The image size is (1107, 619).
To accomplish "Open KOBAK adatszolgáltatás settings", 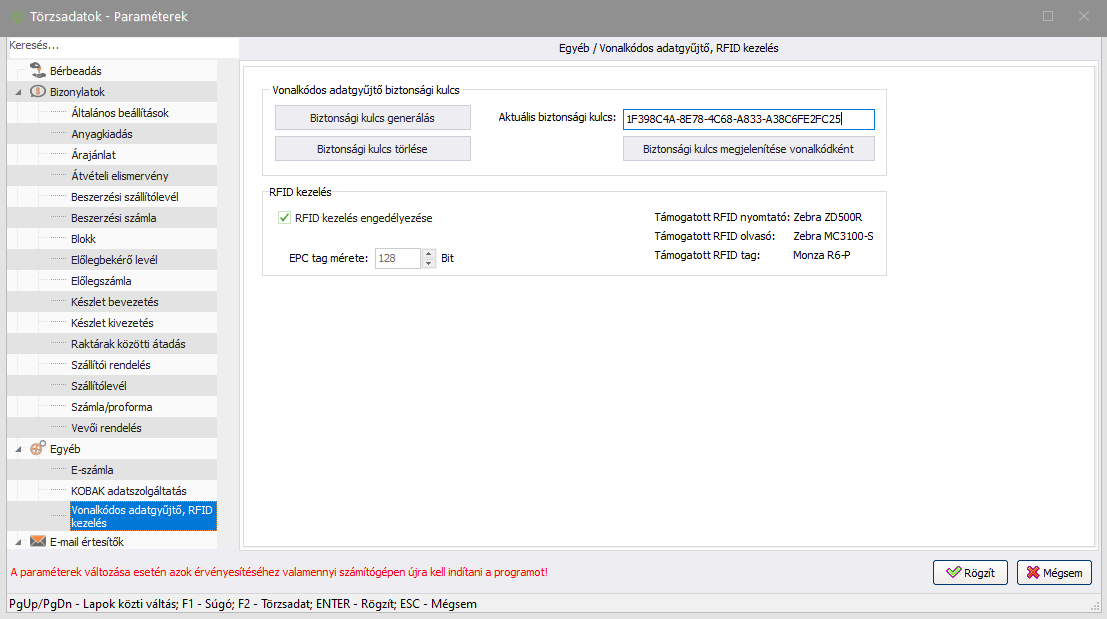I will pyautogui.click(x=129, y=491).
